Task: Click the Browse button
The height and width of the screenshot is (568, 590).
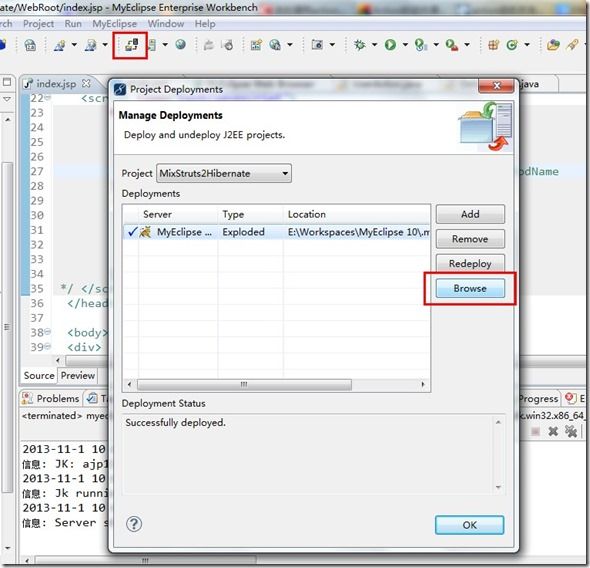Action: (470, 289)
